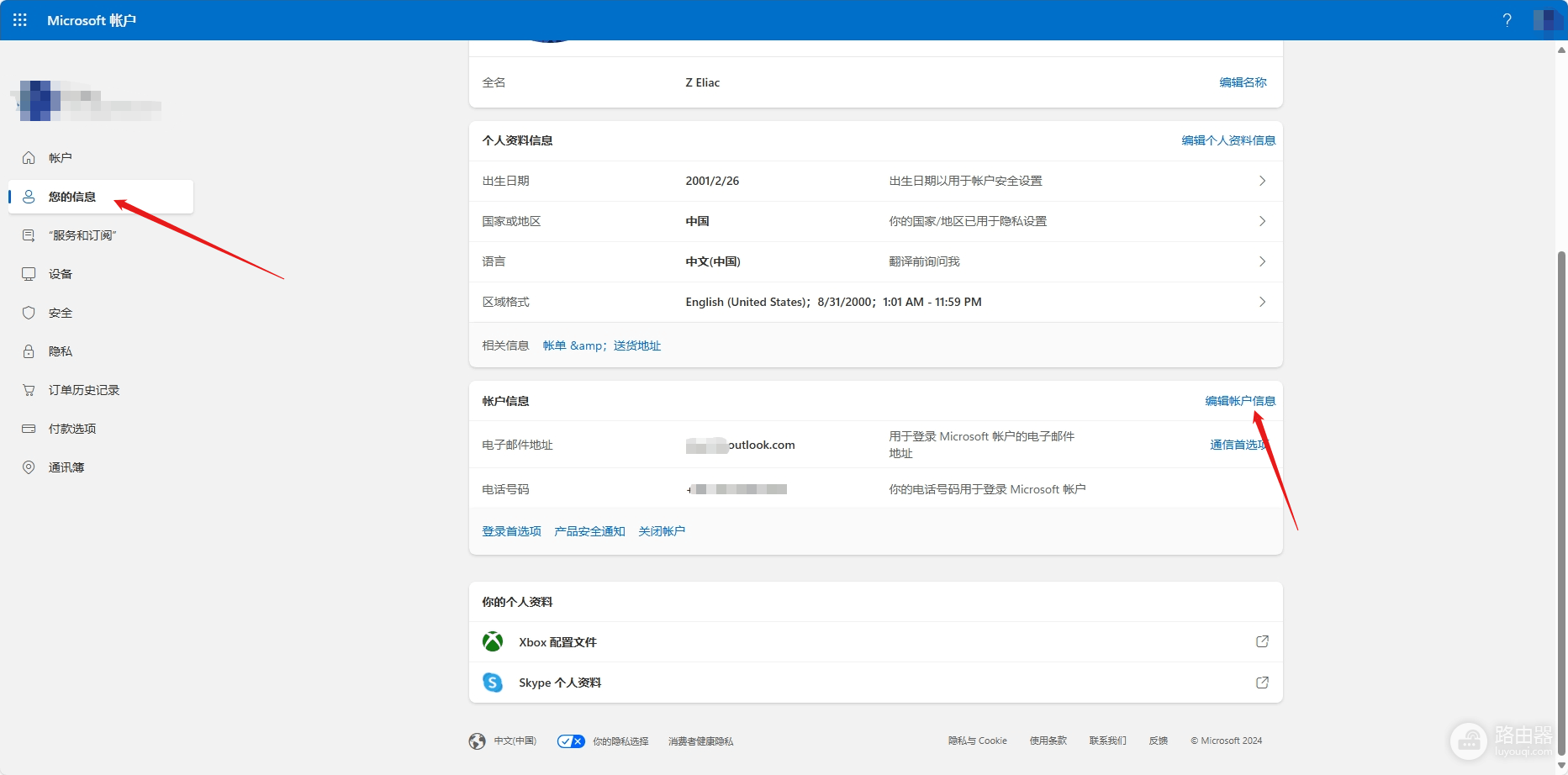The height and width of the screenshot is (775, 1568).
Task: Open “服务和订阅” sidebar item
Action: coord(101,235)
